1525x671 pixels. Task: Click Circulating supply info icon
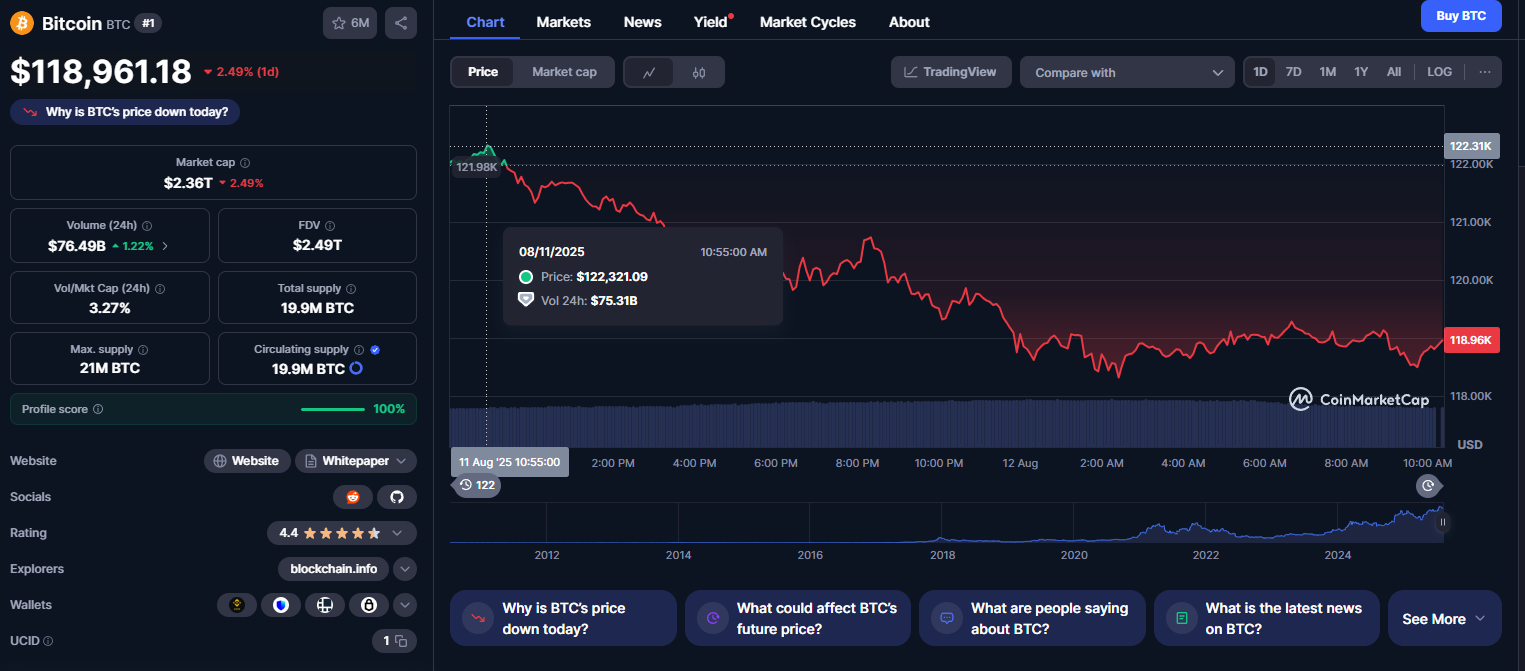[359, 350]
